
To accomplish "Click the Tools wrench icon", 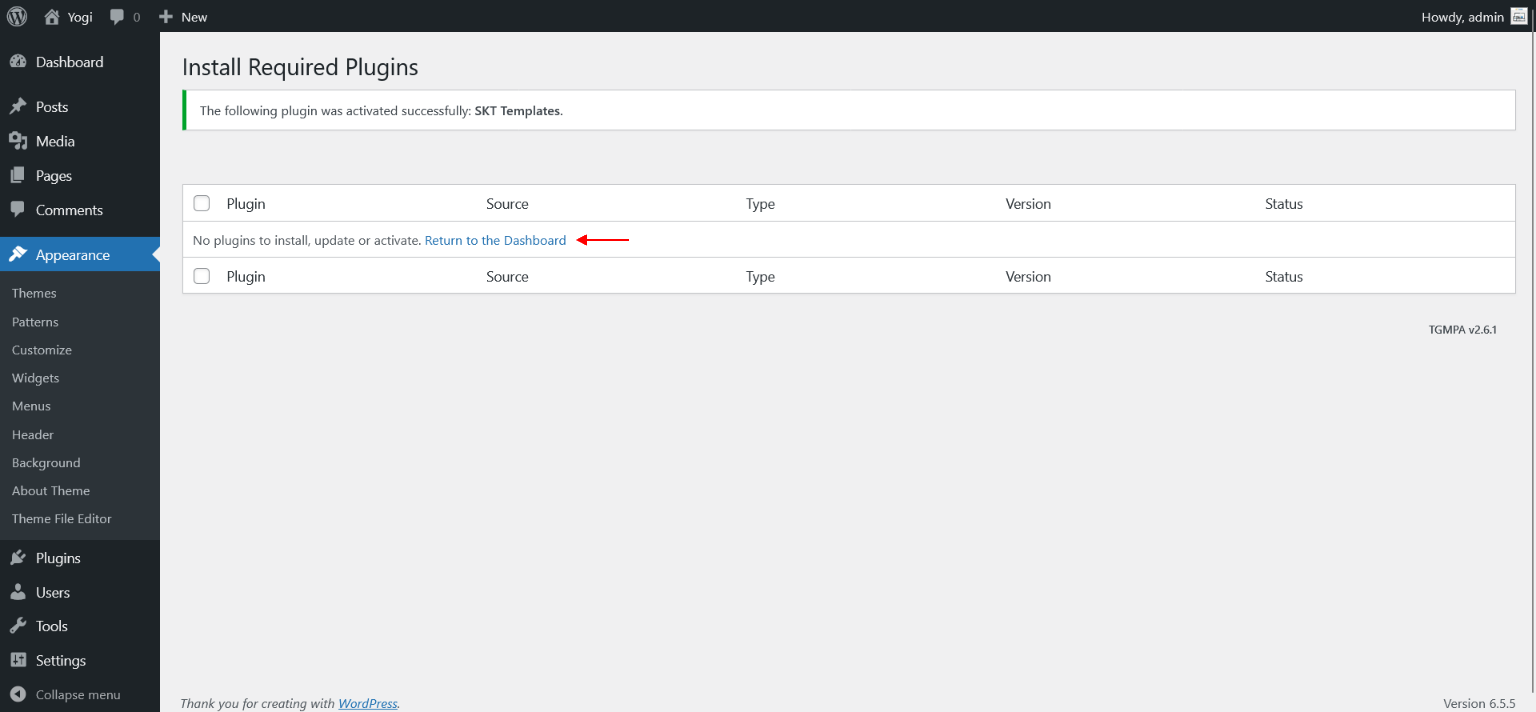I will (18, 626).
